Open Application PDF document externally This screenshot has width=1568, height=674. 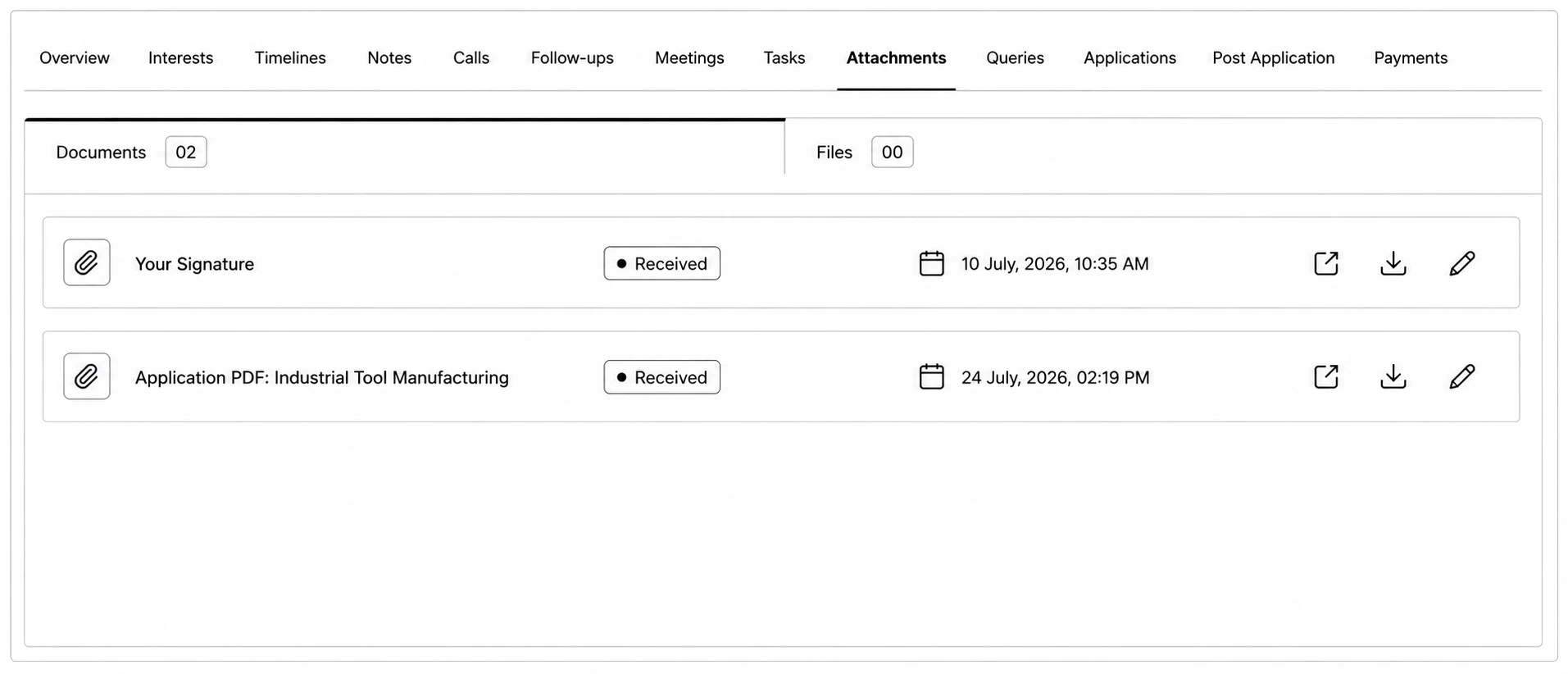(x=1325, y=376)
